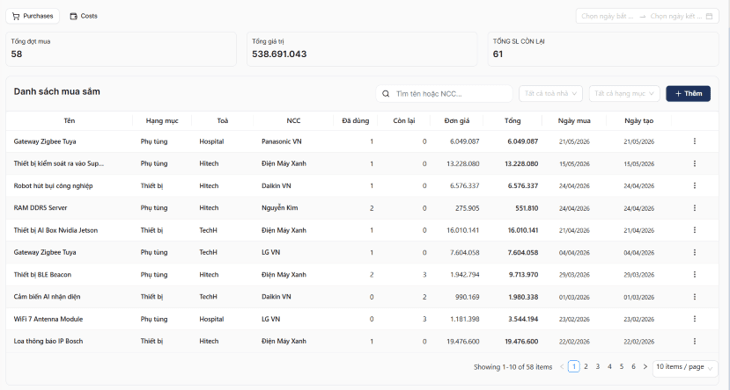
Task: Go to page 1
Action: point(574,367)
